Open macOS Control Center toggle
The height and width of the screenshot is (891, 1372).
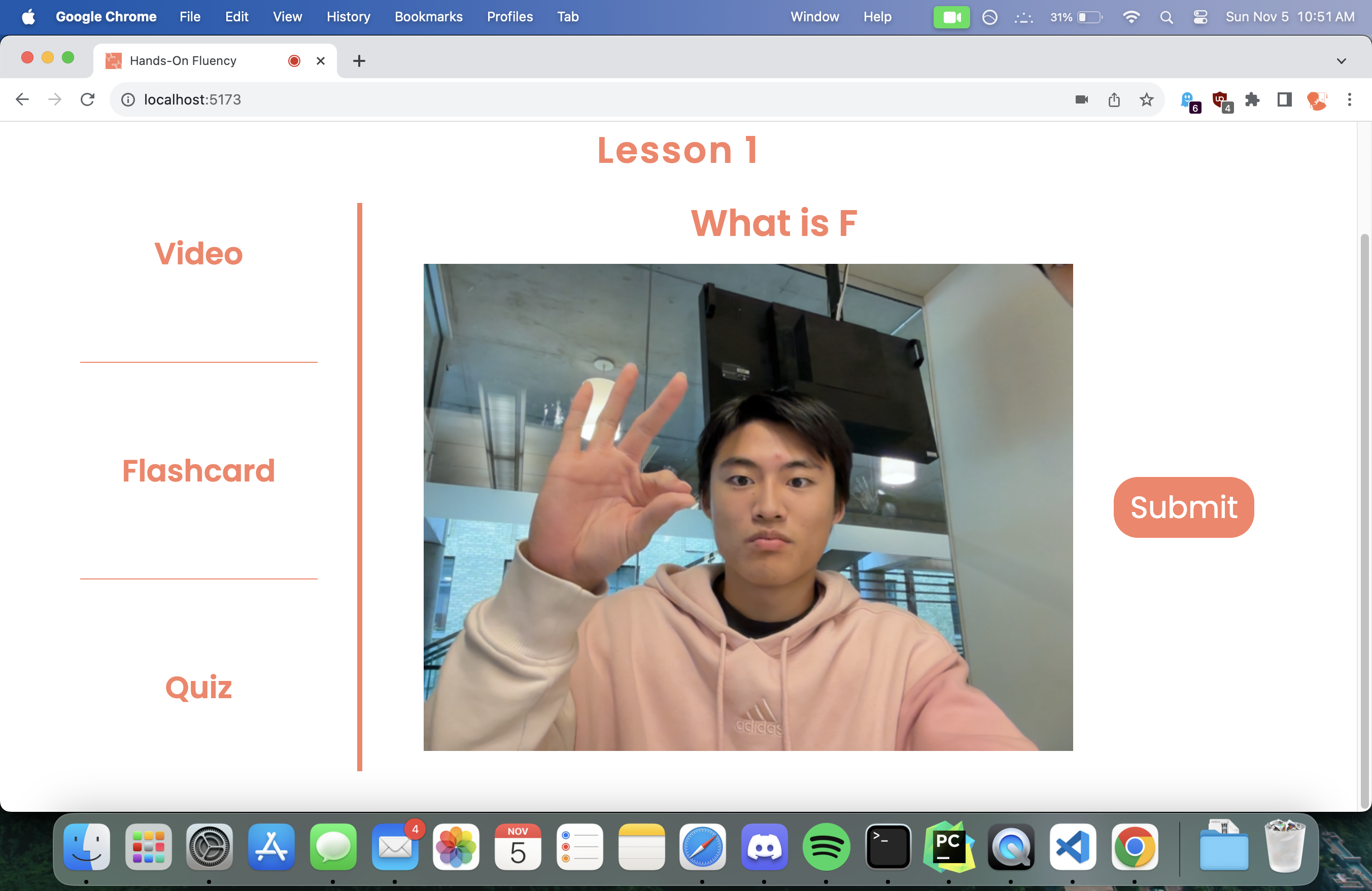click(1200, 17)
